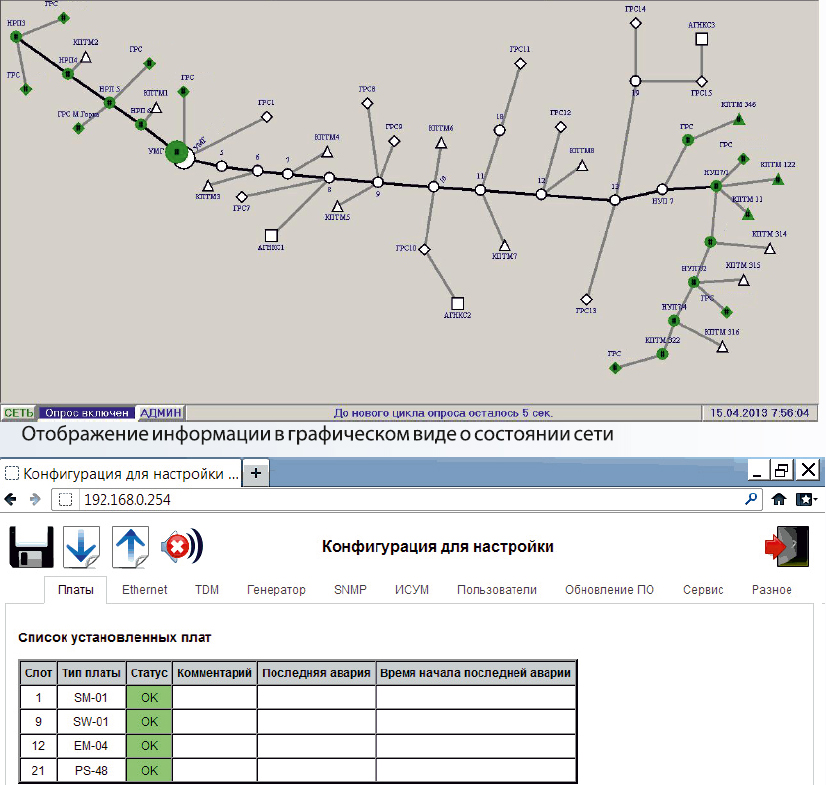
Task: Click the browser forward arrow
Action: tap(35, 499)
